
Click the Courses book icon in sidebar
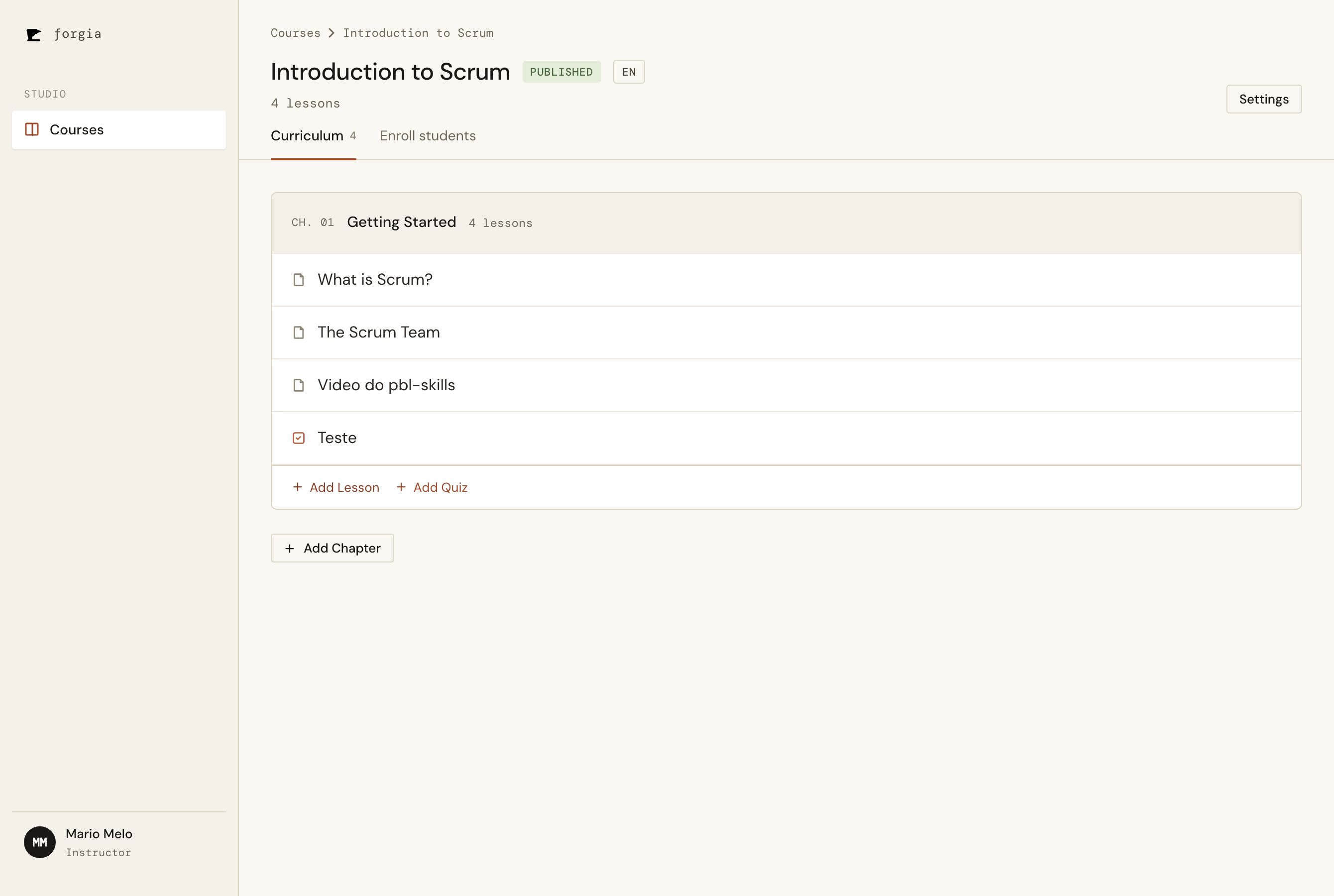tap(32, 130)
